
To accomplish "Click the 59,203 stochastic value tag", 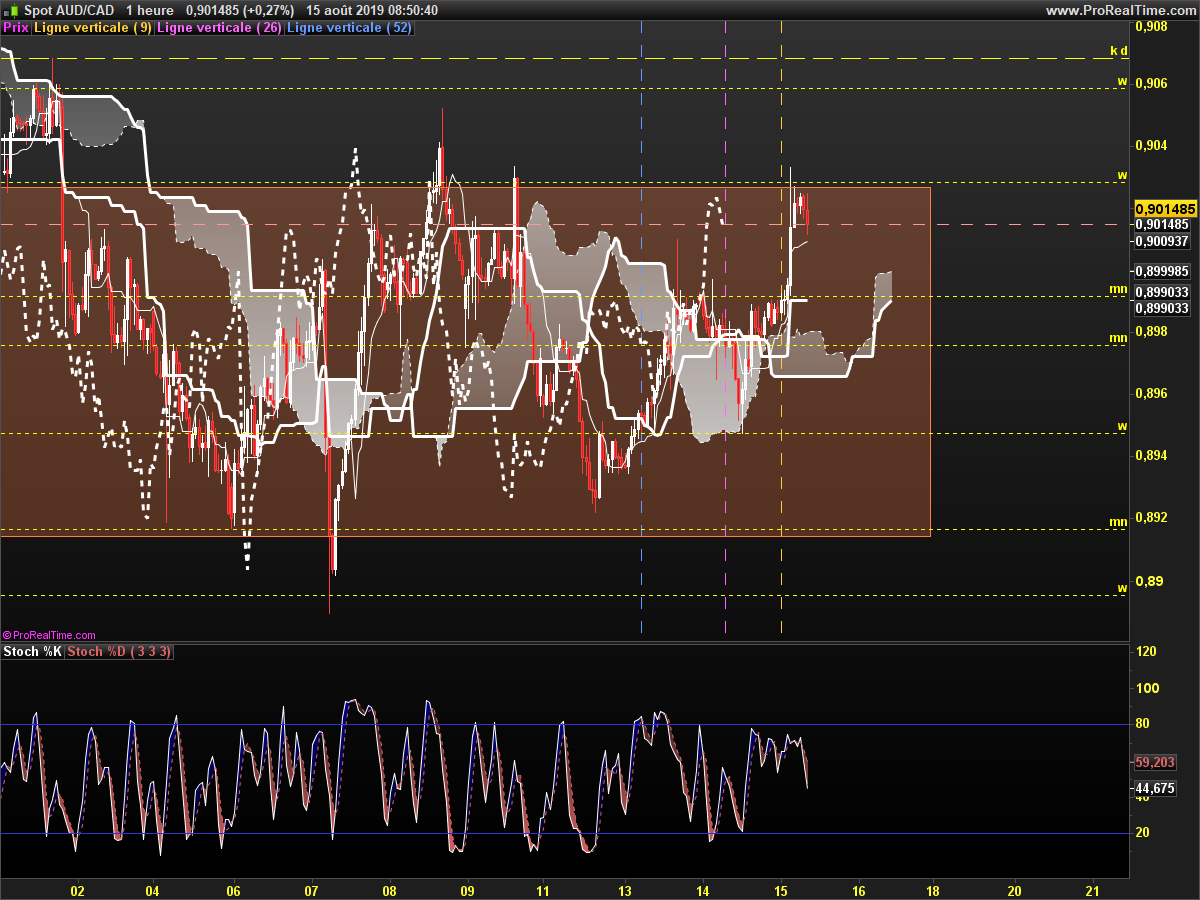I will pos(1155,762).
